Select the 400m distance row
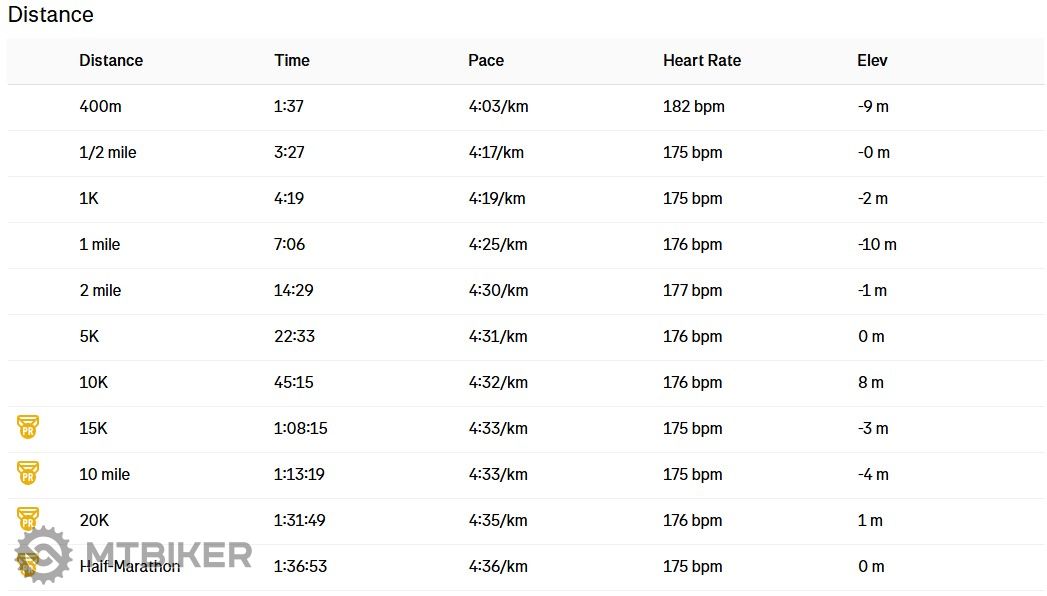Viewport: 1047px width, 596px height. pyautogui.click(x=100, y=106)
